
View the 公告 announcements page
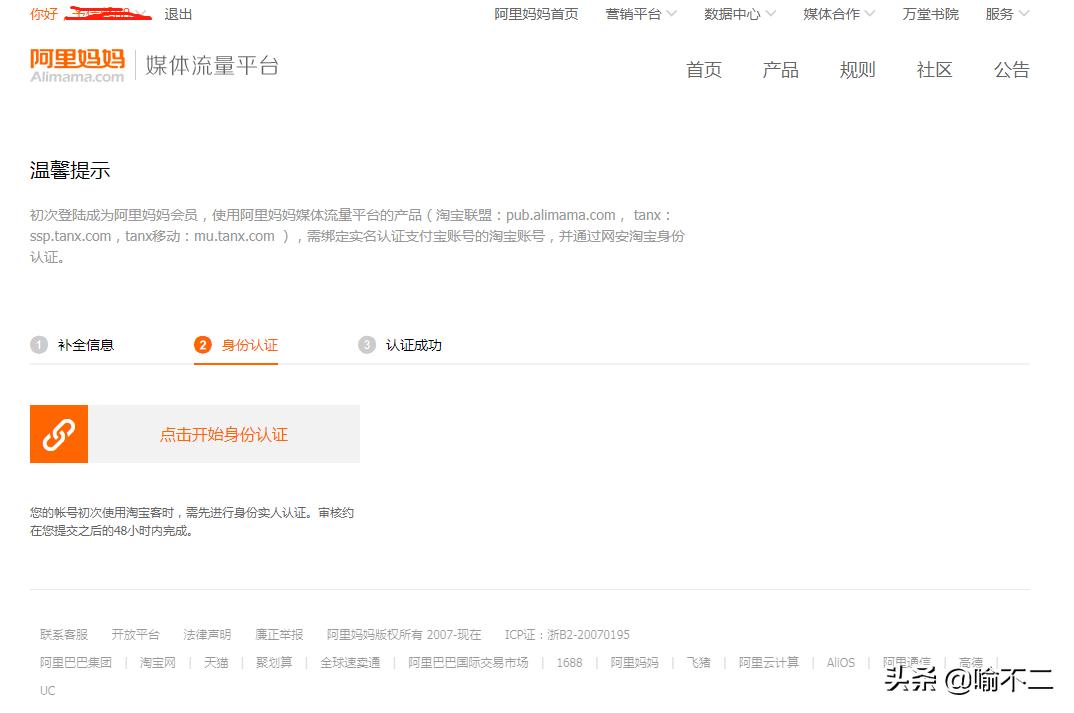tap(1010, 70)
